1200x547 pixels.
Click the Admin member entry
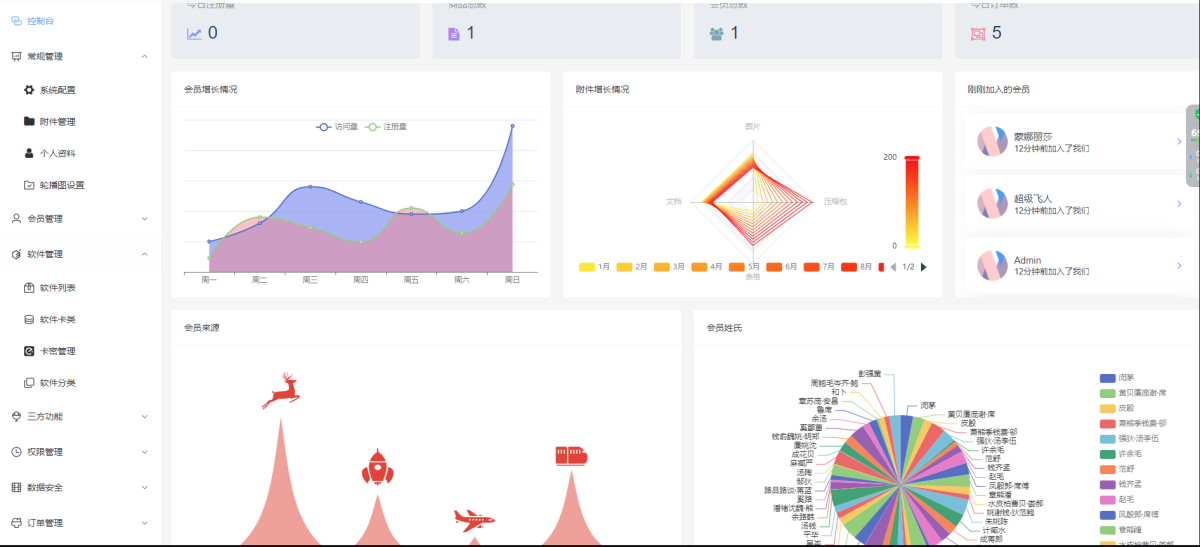tap(1078, 266)
